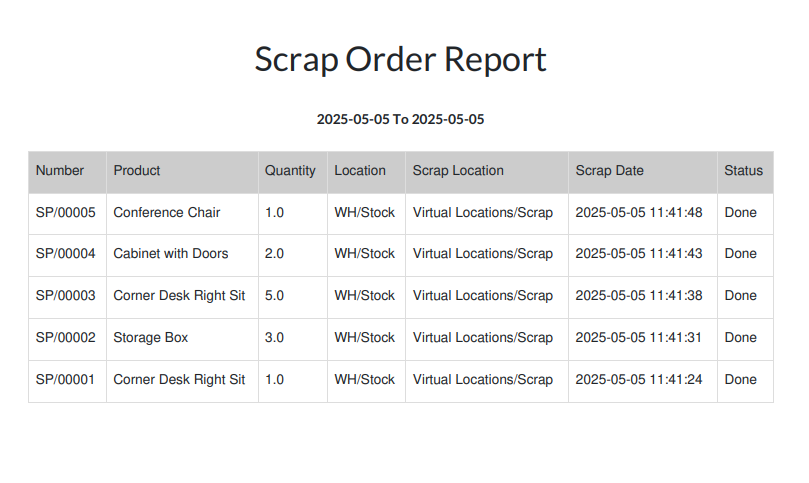Click the Done status for SP/00001
The height and width of the screenshot is (483, 809).
point(740,380)
